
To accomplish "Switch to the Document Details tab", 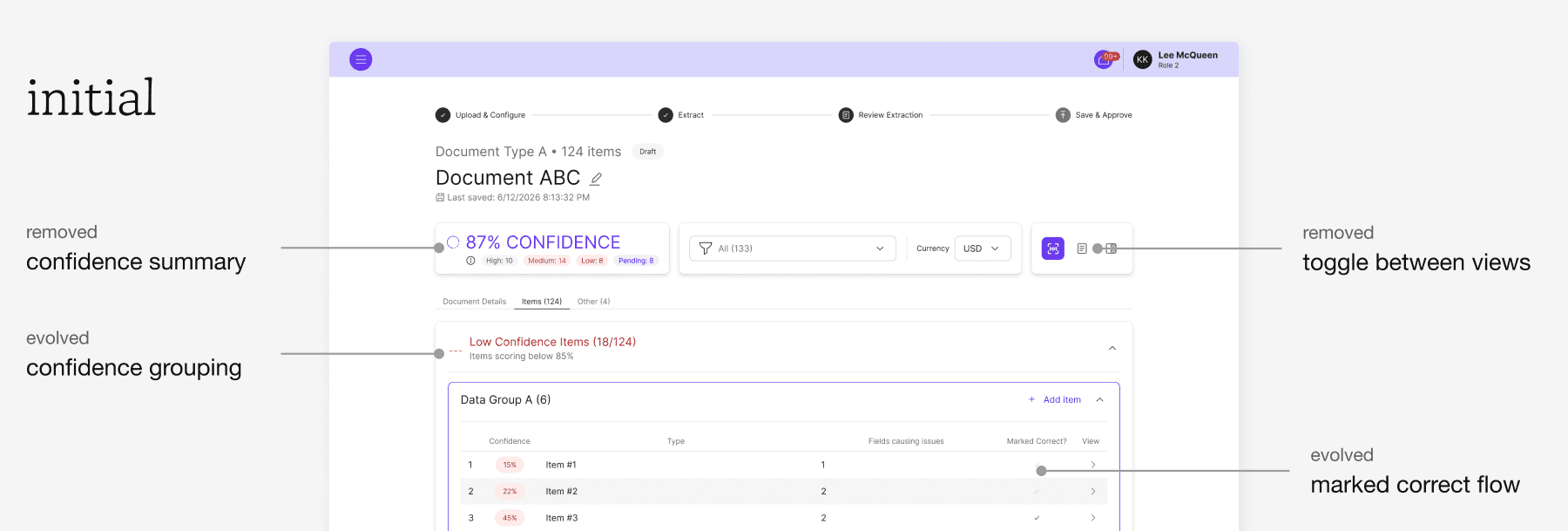I will 475,302.
